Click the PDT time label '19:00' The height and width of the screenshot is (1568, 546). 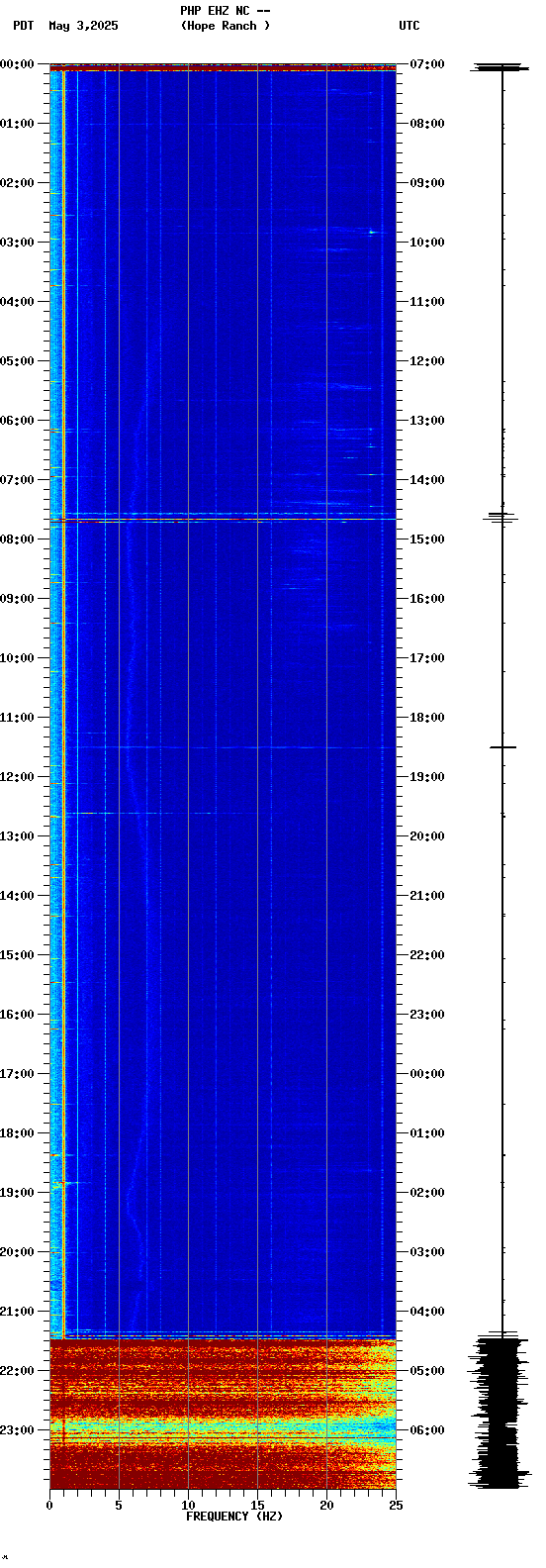coord(17,1193)
